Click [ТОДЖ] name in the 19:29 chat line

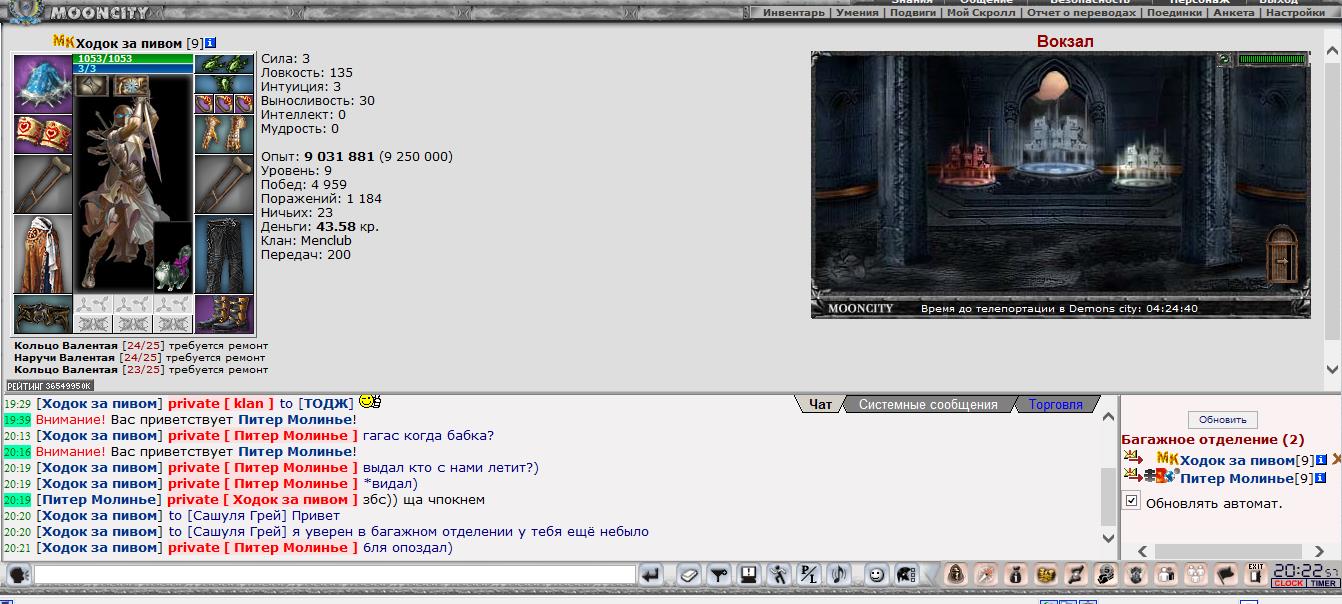(x=326, y=404)
